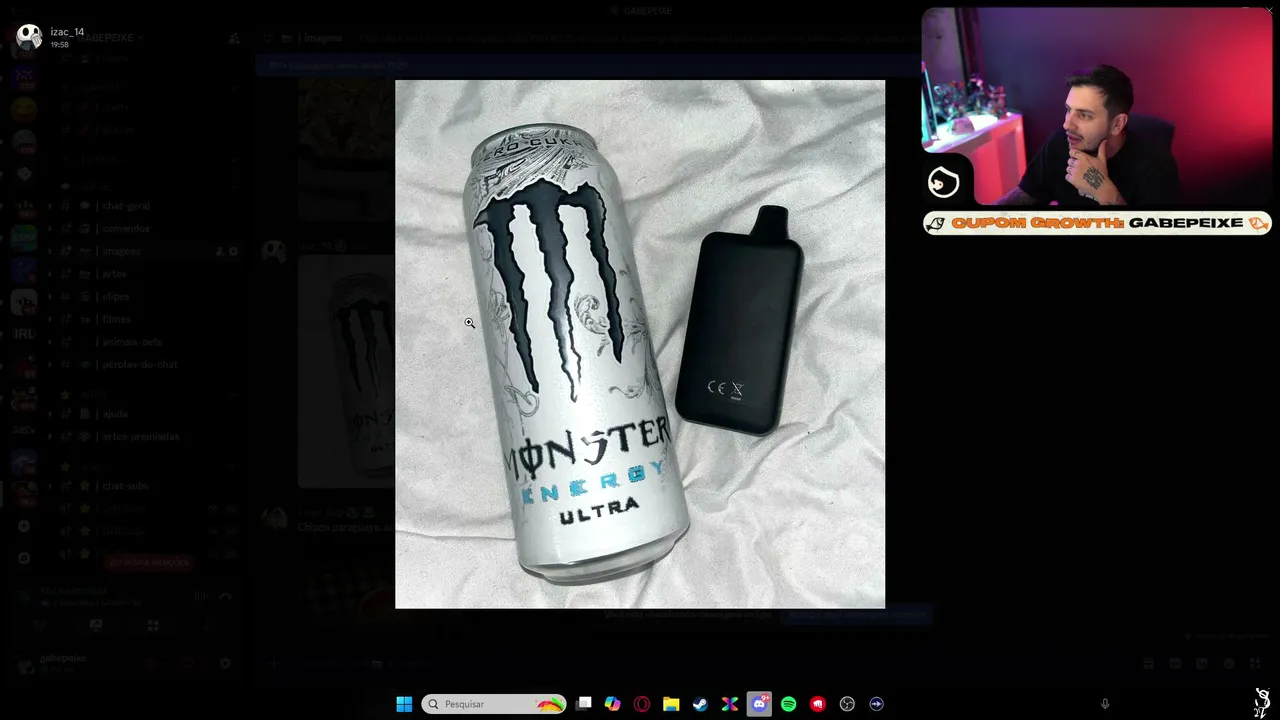Image resolution: width=1280 pixels, height=720 pixels.
Task: Open the comandos channel
Action: 124,229
